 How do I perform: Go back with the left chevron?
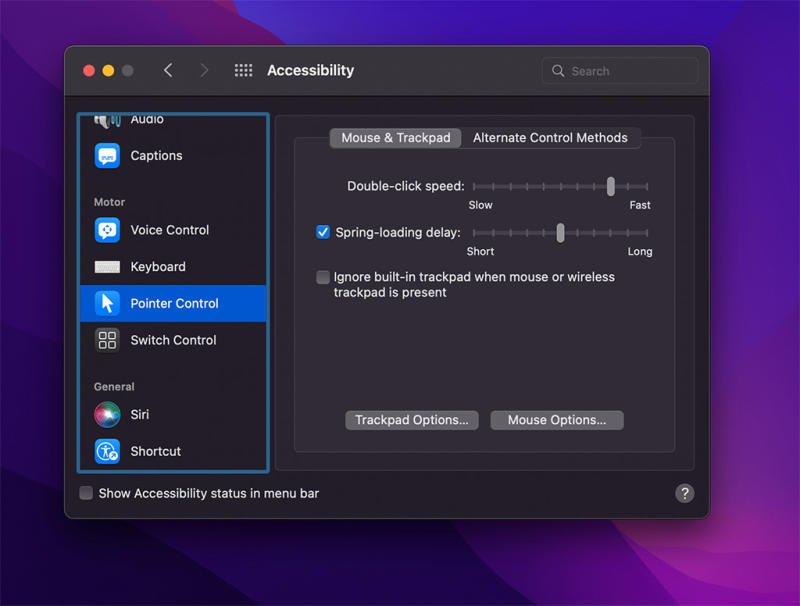tap(168, 70)
